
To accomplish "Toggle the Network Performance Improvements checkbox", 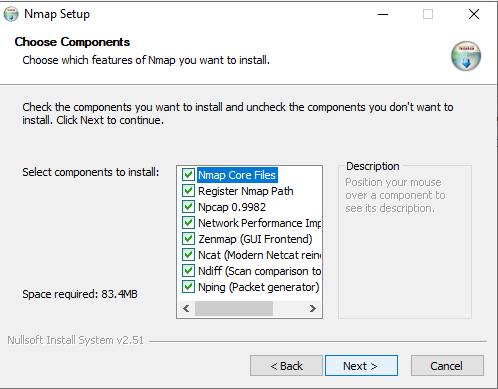I will point(188,223).
